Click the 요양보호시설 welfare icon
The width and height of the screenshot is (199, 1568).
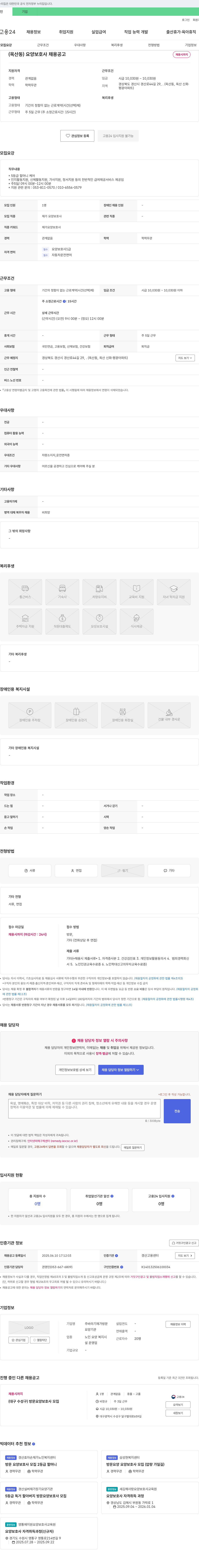(99, 621)
